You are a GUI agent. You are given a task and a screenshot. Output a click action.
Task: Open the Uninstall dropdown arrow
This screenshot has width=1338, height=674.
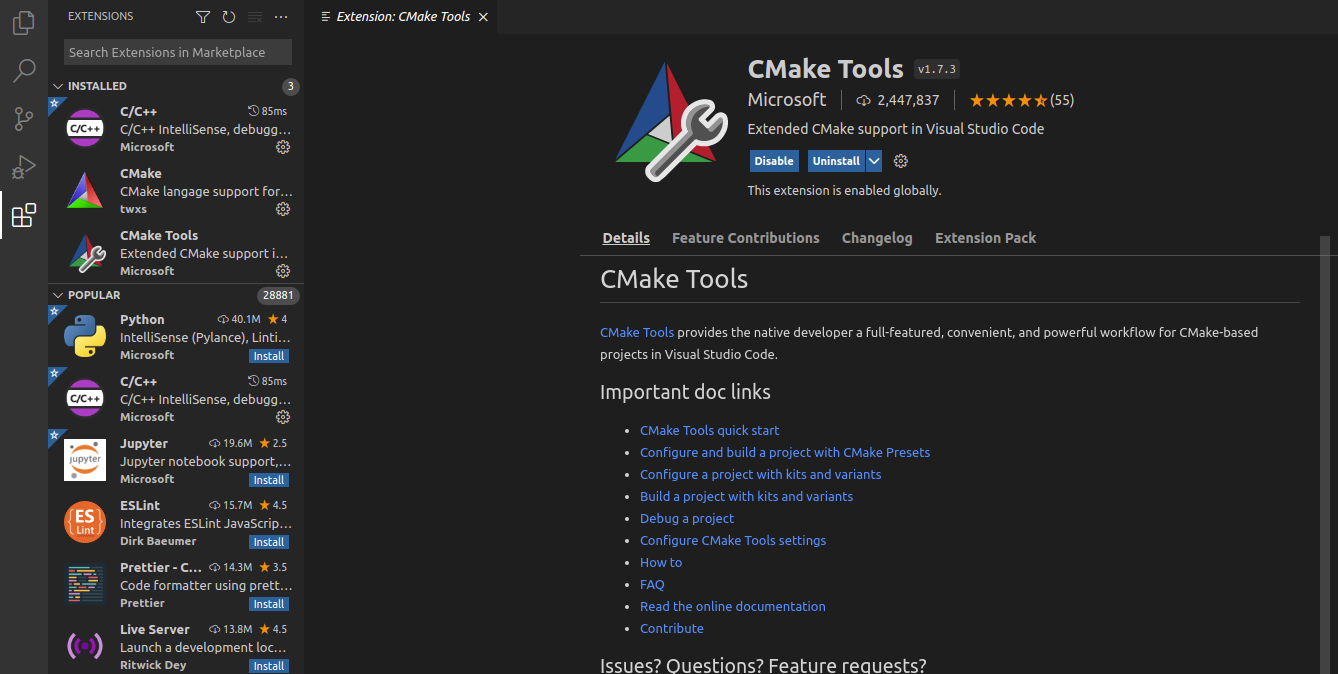(x=874, y=161)
